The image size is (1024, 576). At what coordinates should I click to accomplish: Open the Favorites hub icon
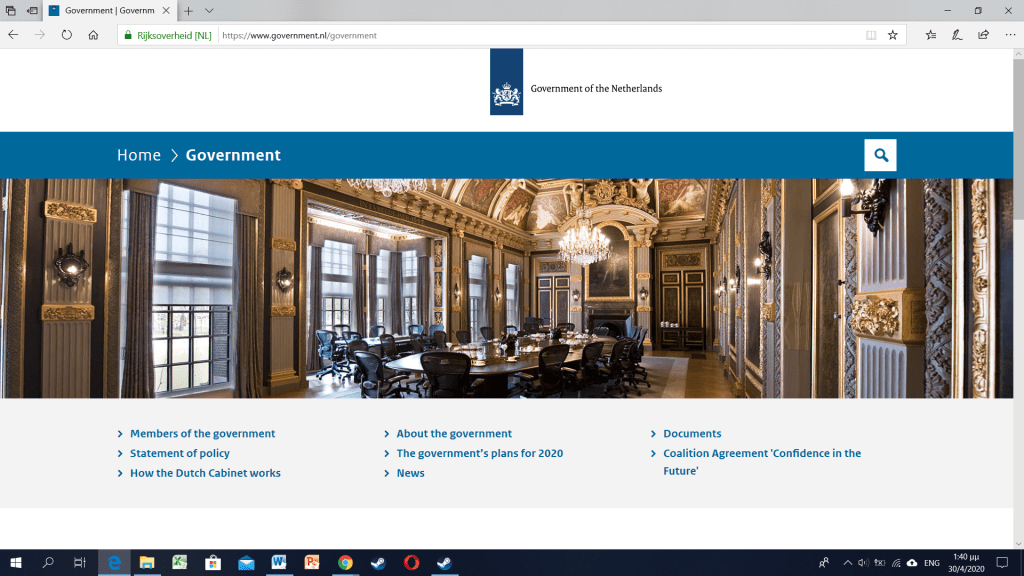coord(931,34)
